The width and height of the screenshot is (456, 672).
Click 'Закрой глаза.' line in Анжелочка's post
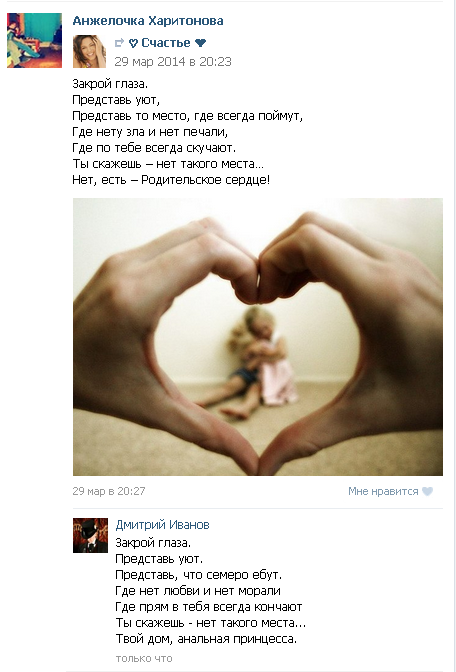pos(110,84)
